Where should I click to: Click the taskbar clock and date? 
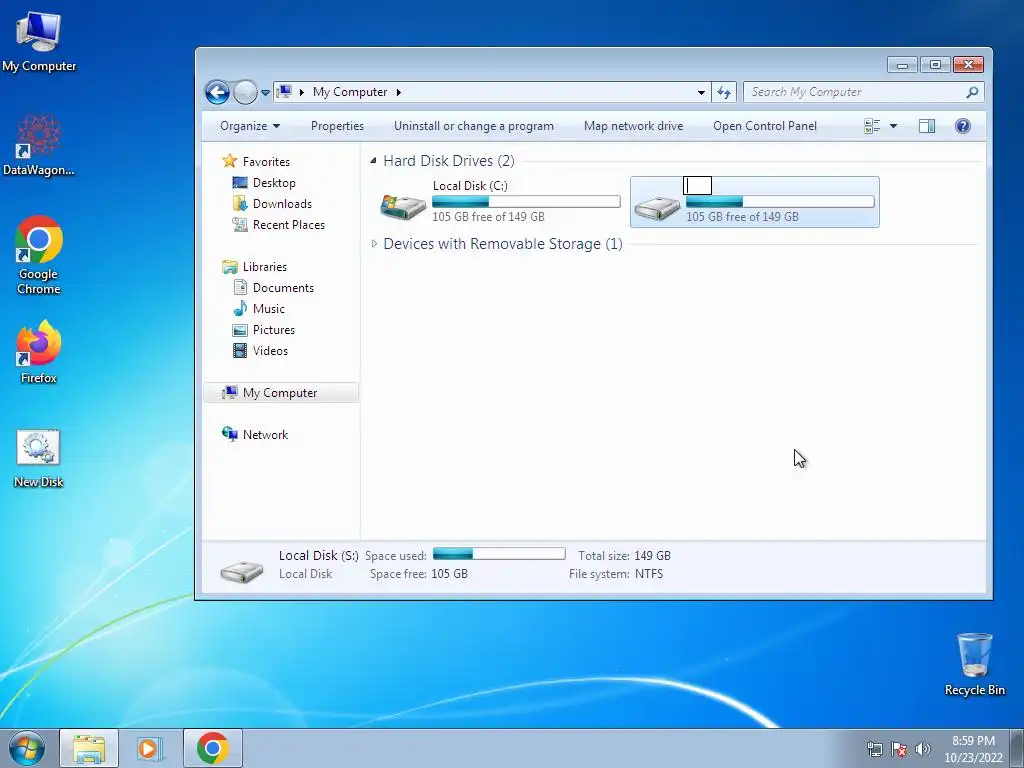973,749
